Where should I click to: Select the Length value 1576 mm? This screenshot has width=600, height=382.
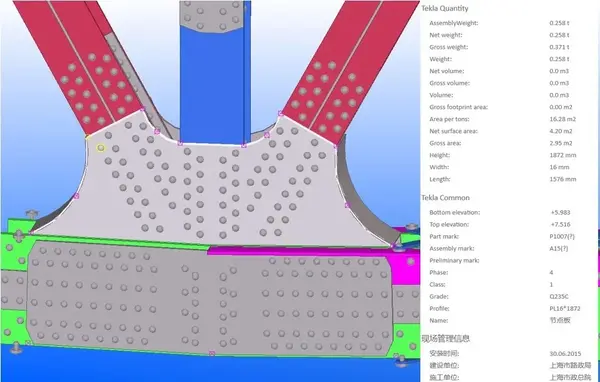[x=562, y=179]
